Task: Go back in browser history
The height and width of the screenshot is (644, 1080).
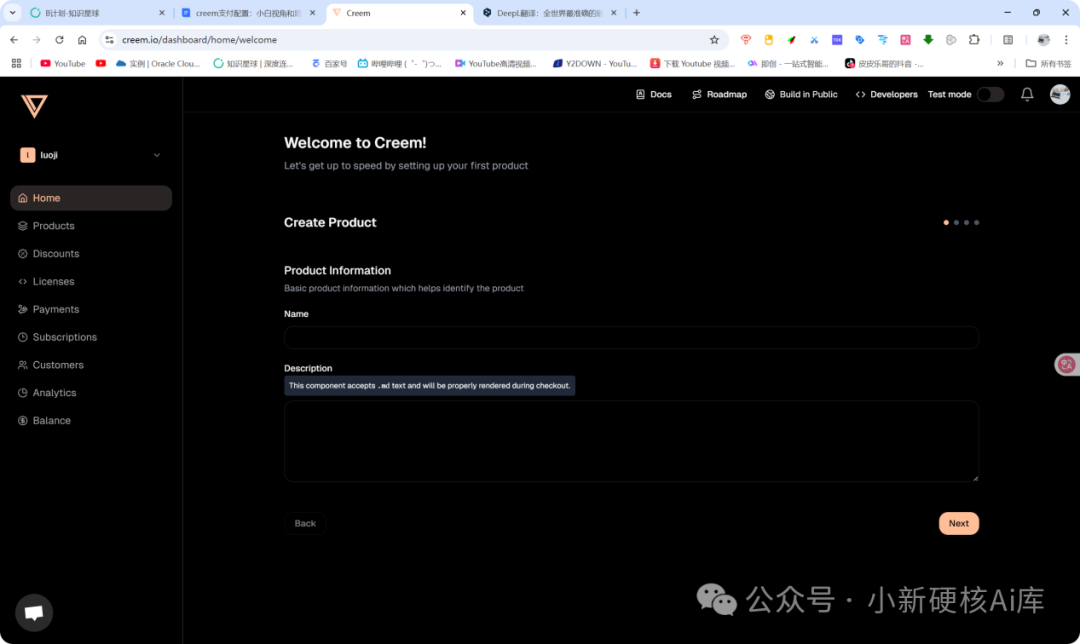Action: (14, 40)
